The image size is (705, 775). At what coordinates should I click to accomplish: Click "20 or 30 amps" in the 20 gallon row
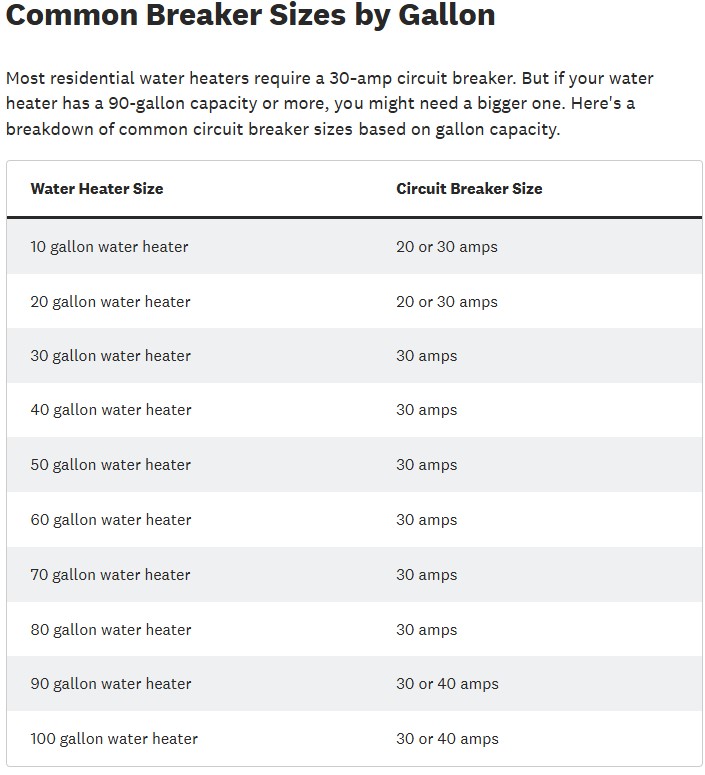point(446,302)
